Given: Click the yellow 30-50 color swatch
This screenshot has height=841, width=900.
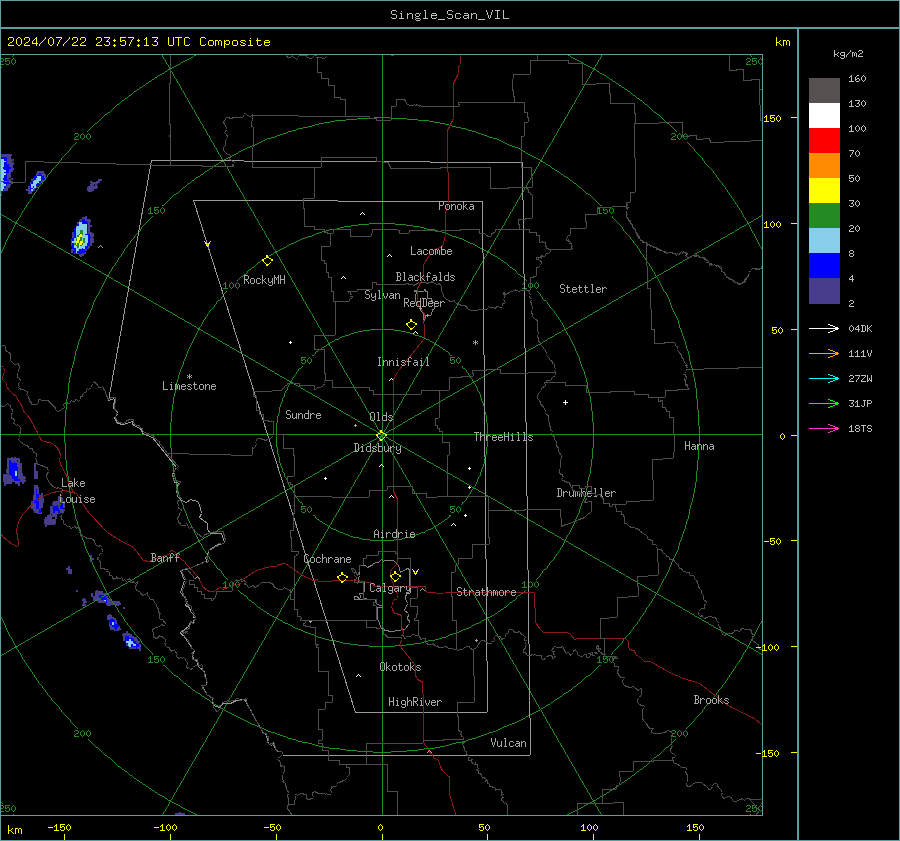Looking at the screenshot, I should [824, 191].
